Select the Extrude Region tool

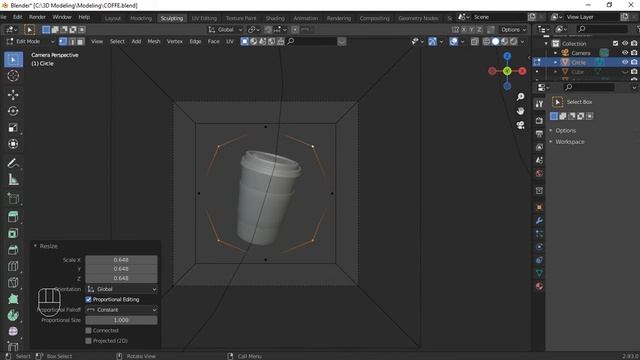tap(13, 216)
